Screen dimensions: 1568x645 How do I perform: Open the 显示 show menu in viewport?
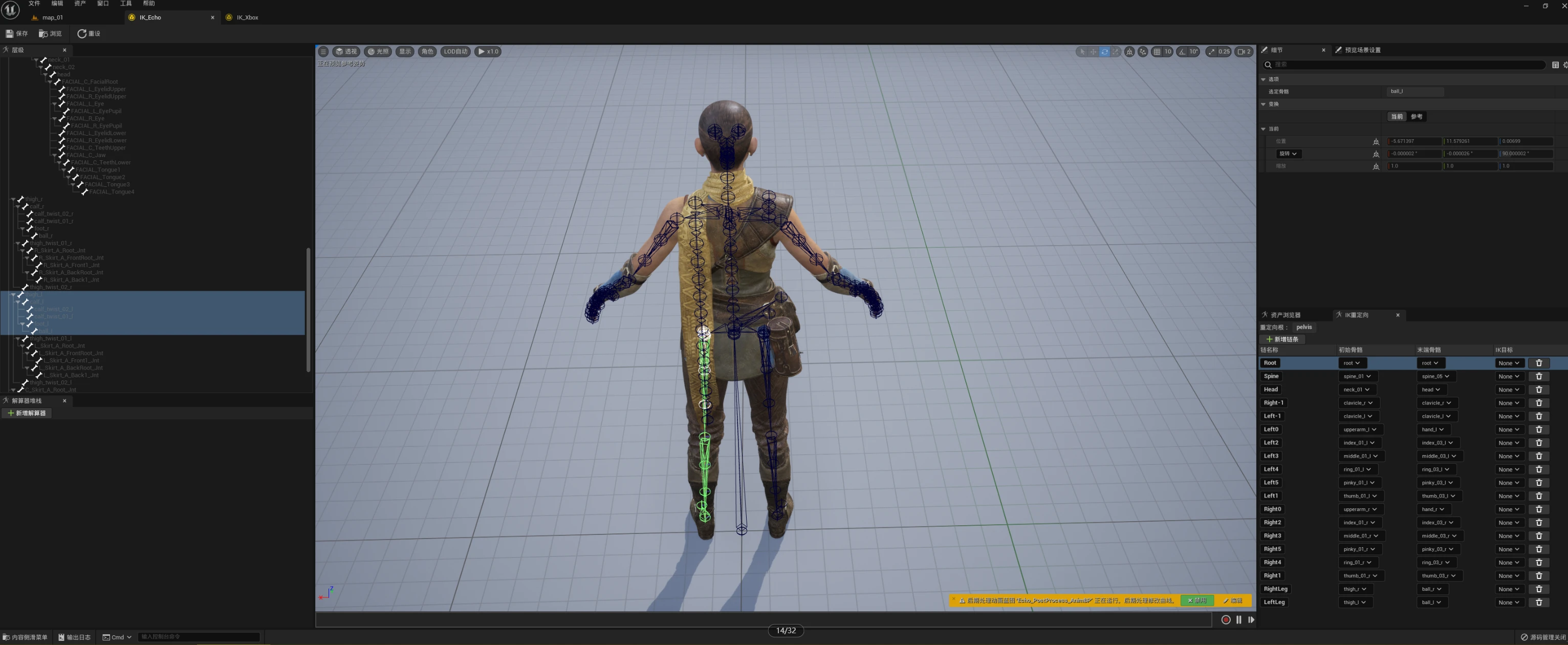pos(405,52)
